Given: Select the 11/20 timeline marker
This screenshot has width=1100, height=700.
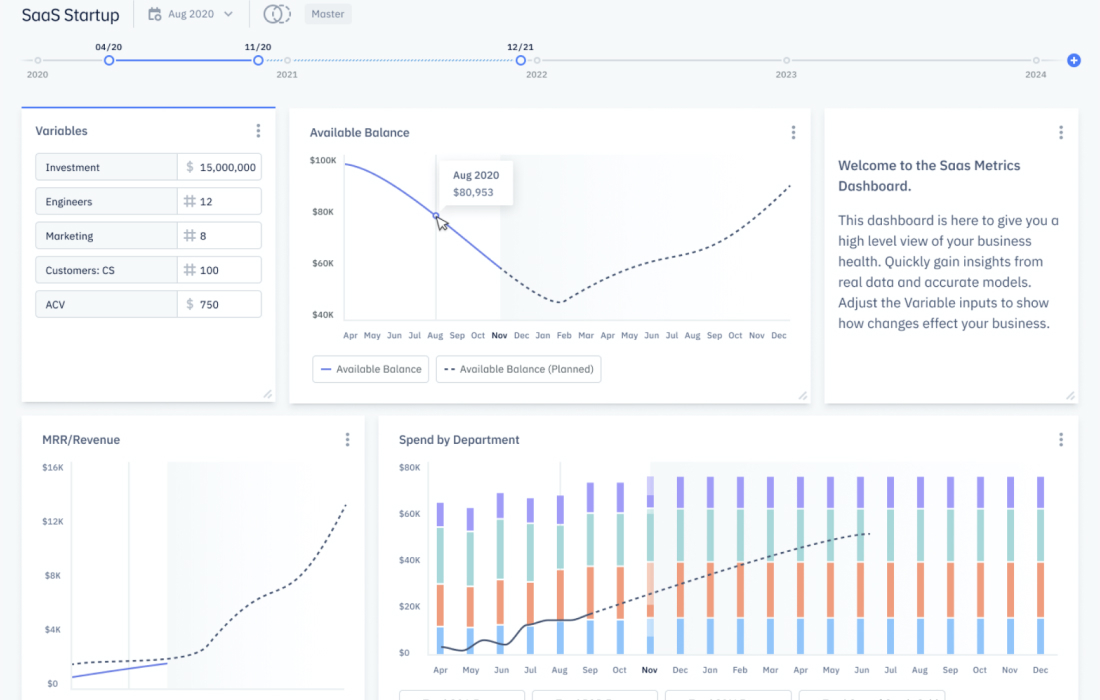Looking at the screenshot, I should (258, 60).
